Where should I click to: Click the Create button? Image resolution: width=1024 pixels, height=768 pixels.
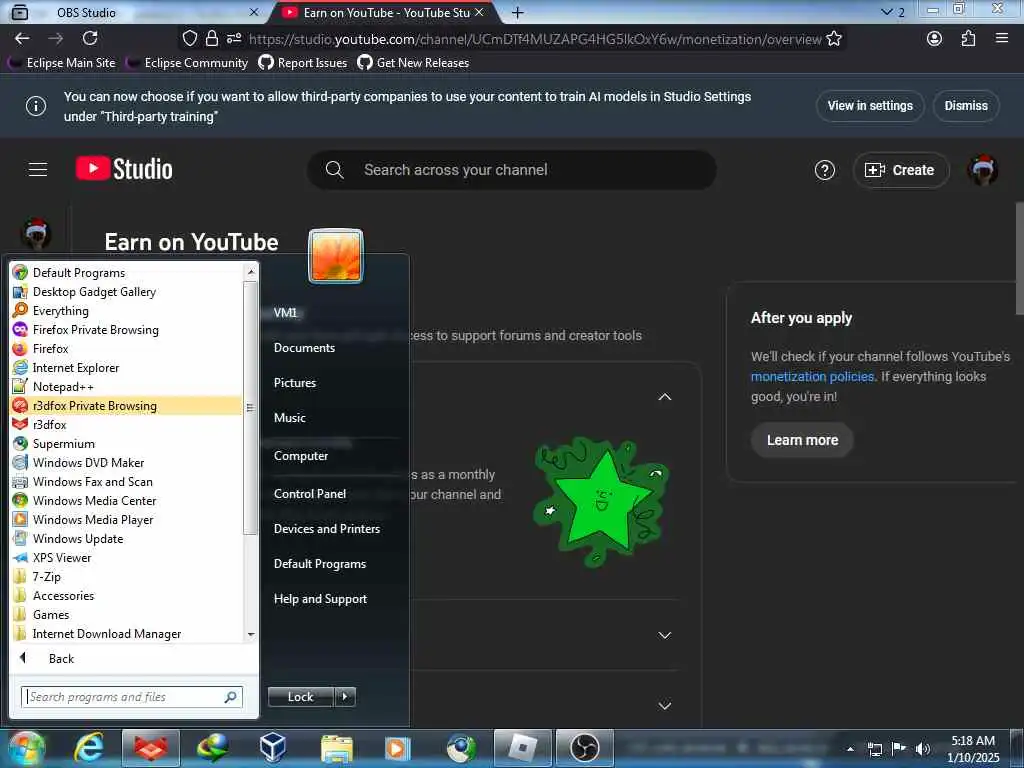tap(901, 170)
